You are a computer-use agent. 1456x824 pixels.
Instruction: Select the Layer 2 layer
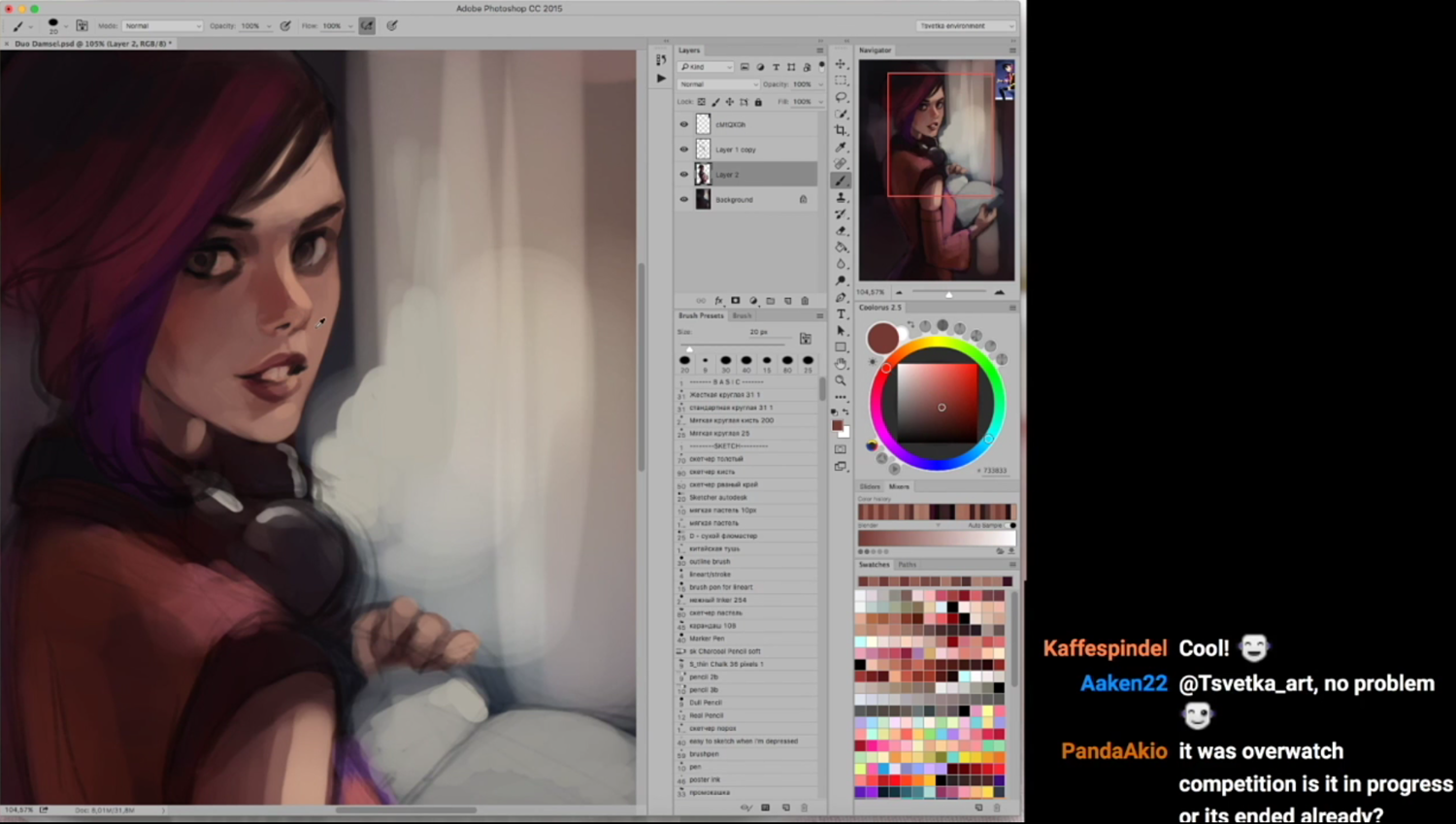(x=746, y=175)
